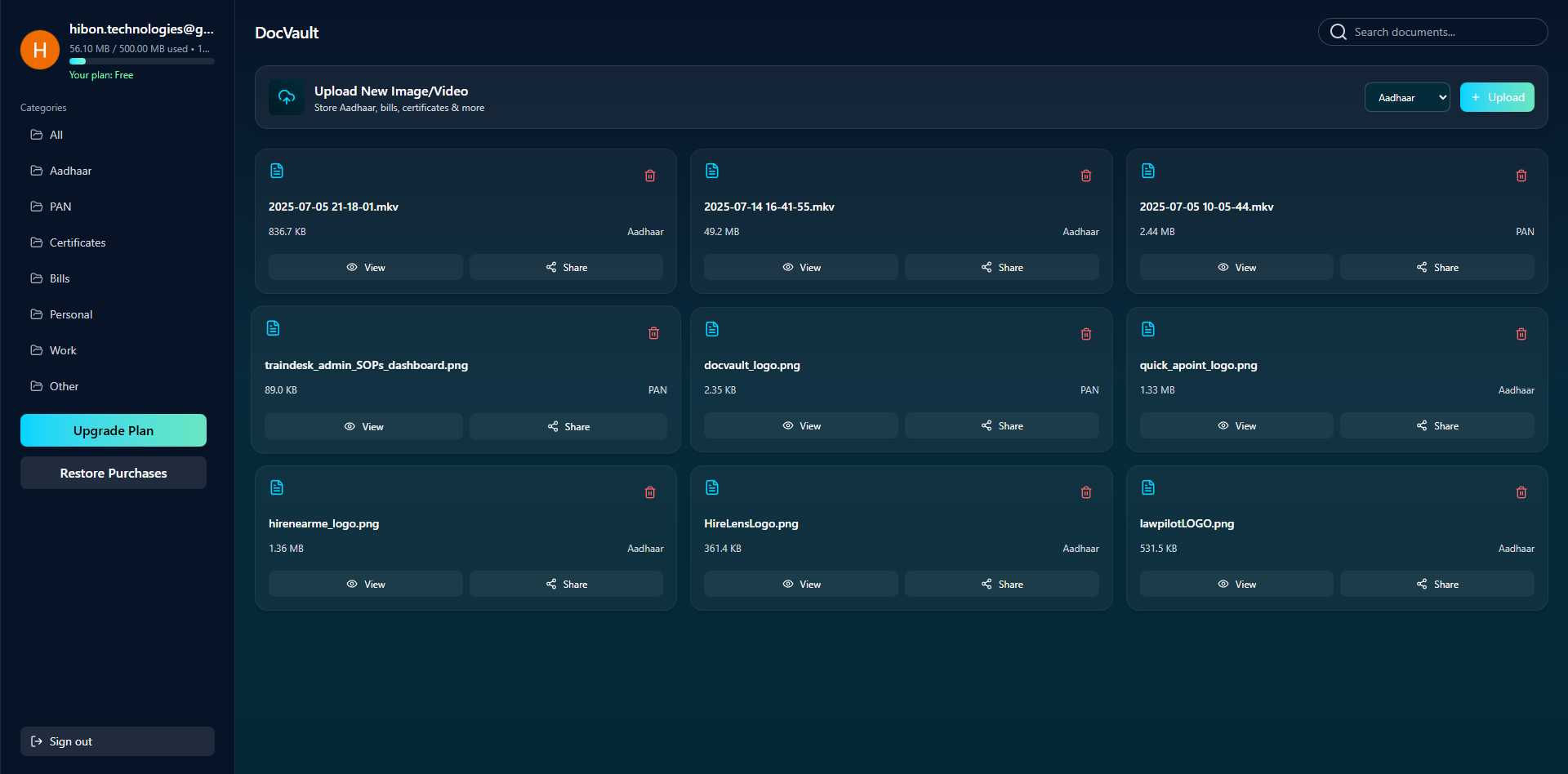Viewport: 1568px width, 774px height.
Task: Delete 2025-07-05 21-18-01.mkv using trash icon
Action: 650,176
